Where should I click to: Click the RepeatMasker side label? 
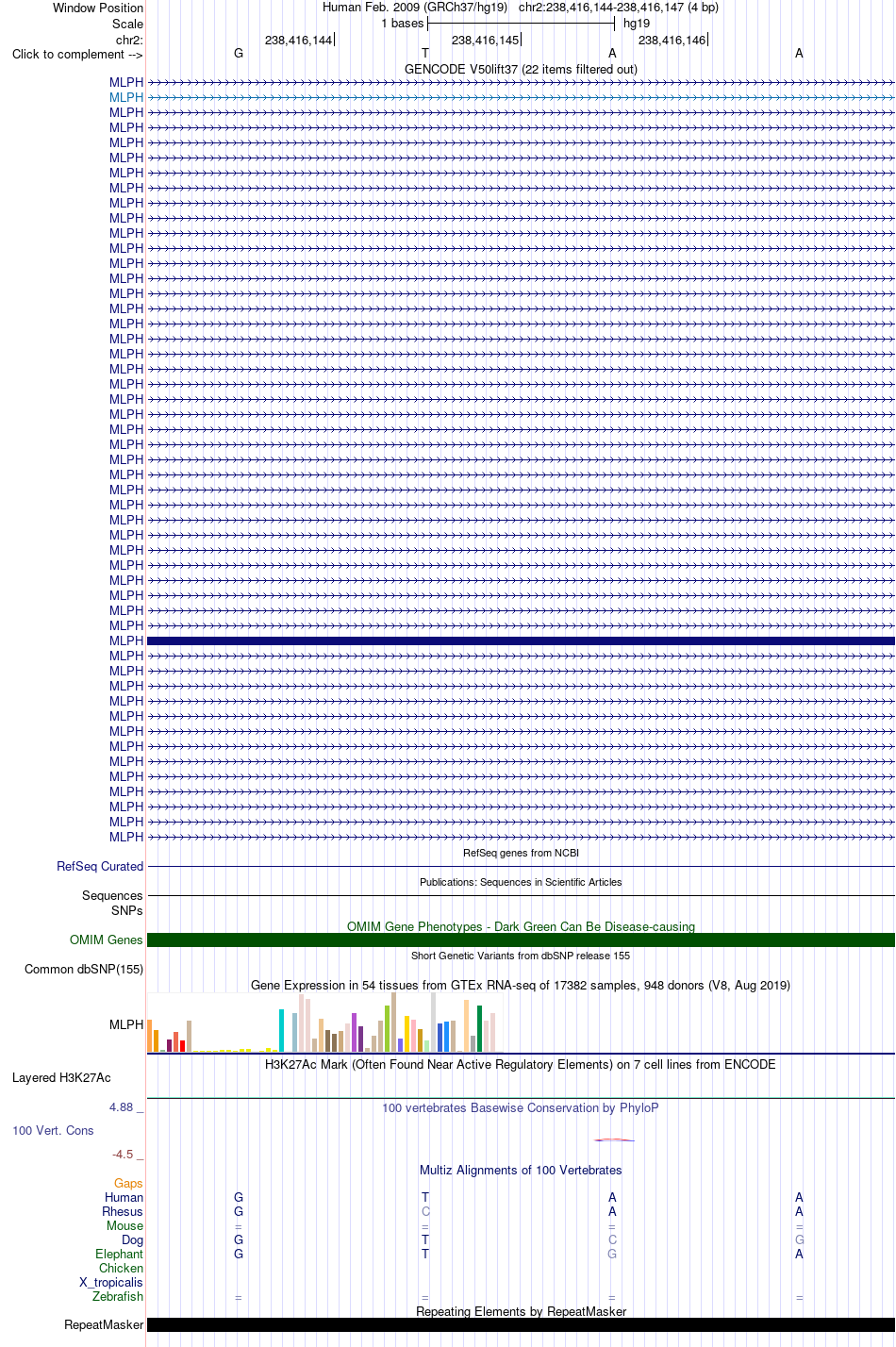click(104, 1324)
